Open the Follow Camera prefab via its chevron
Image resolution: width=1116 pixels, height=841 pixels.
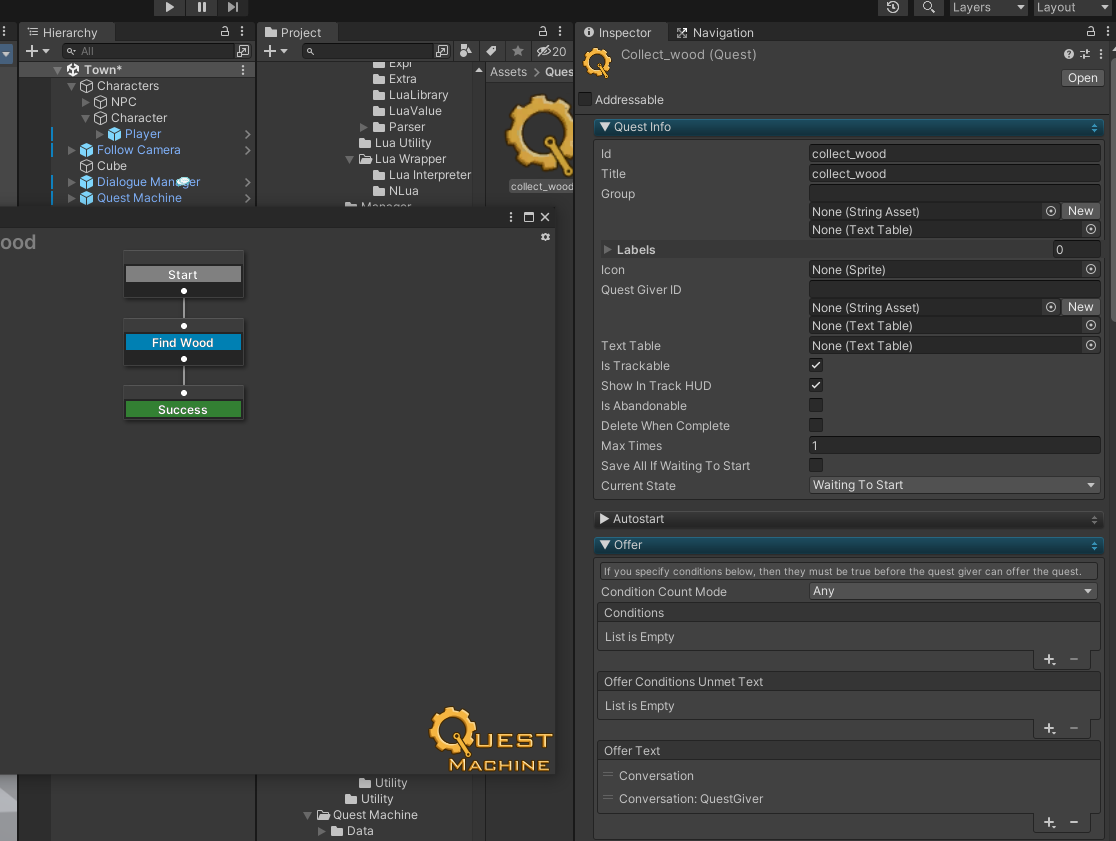(247, 150)
